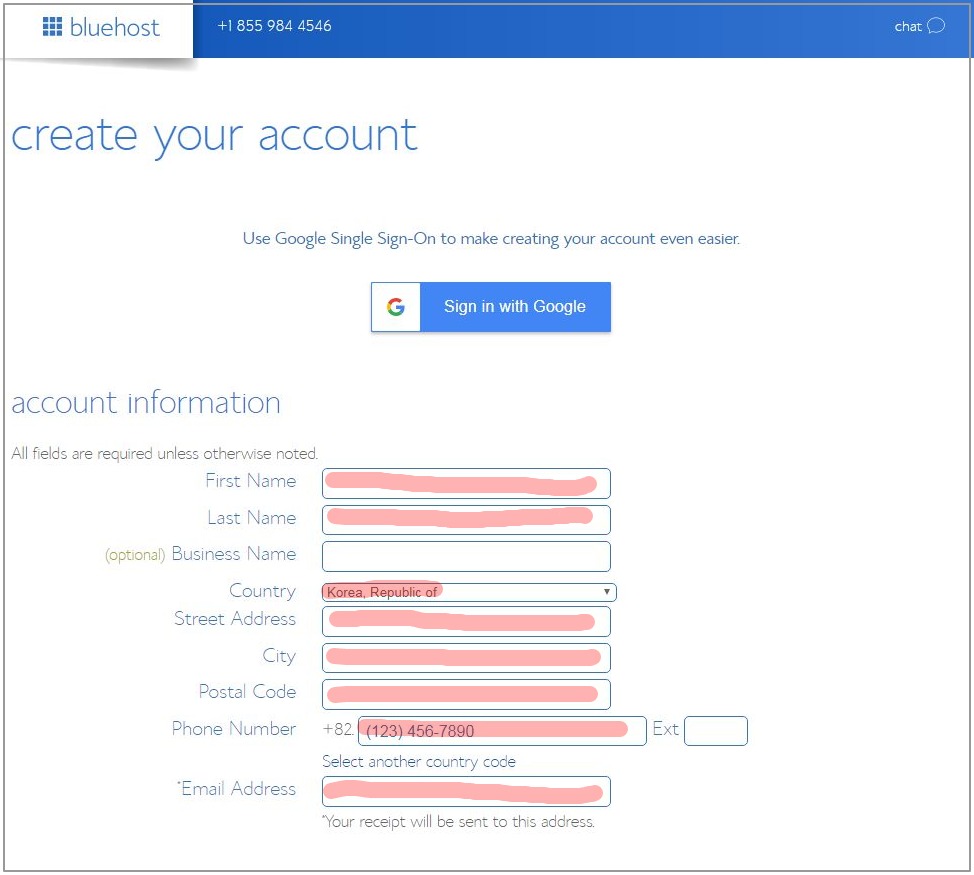Focus the Email Address input field
This screenshot has width=974, height=875.
466,791
